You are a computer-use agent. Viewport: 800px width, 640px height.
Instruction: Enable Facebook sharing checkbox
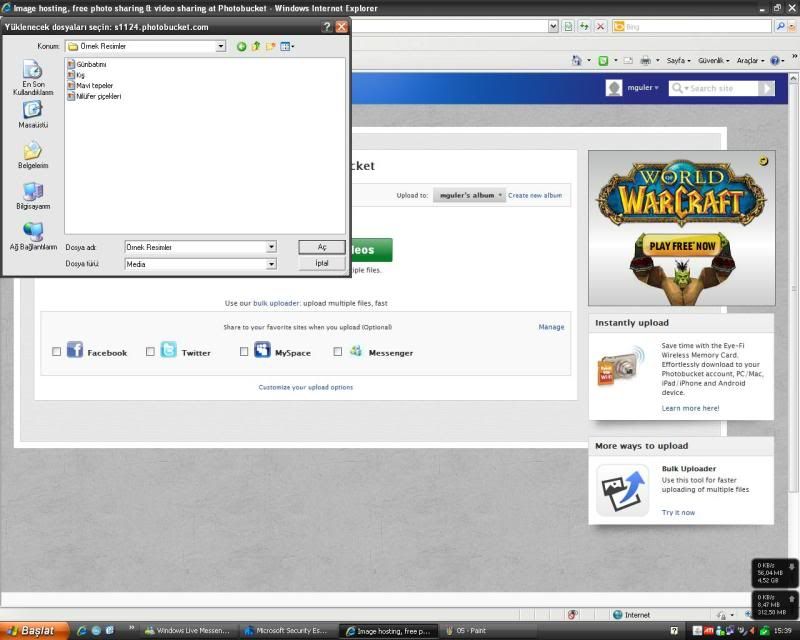click(x=56, y=352)
